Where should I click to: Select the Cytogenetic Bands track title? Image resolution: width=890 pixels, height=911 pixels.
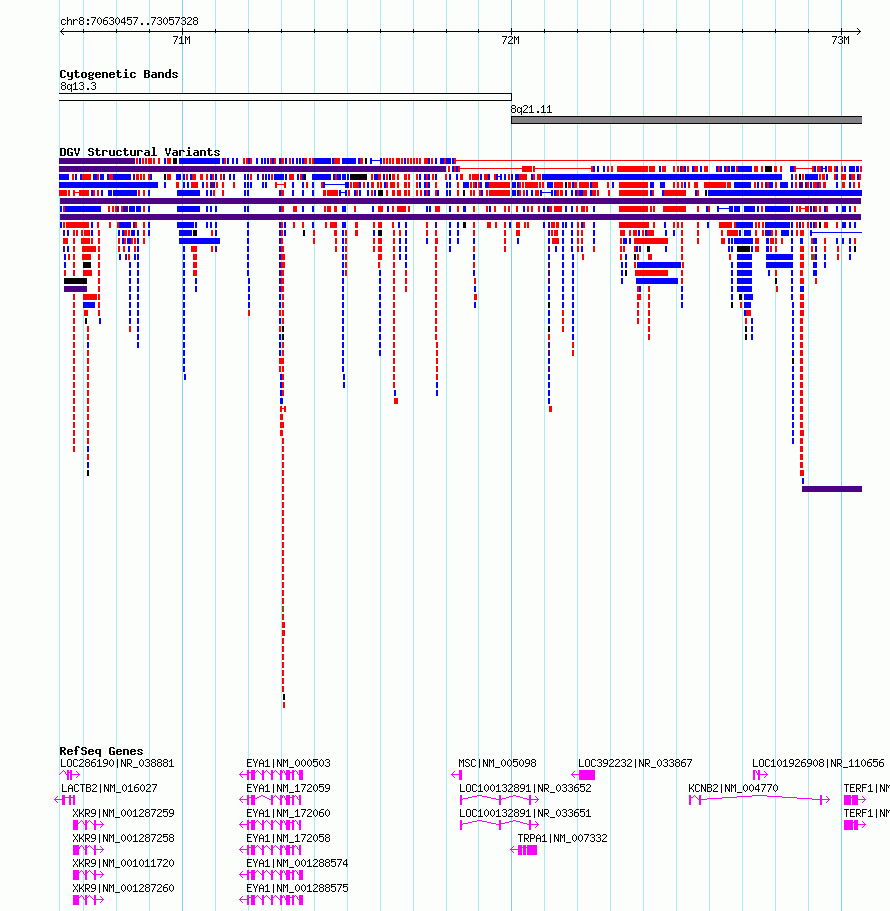pyautogui.click(x=119, y=74)
